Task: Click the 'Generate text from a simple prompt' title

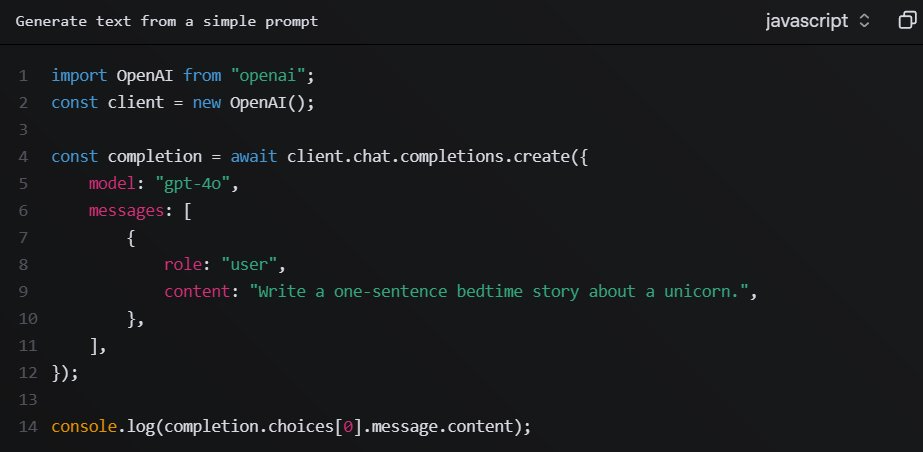Action: tap(166, 21)
